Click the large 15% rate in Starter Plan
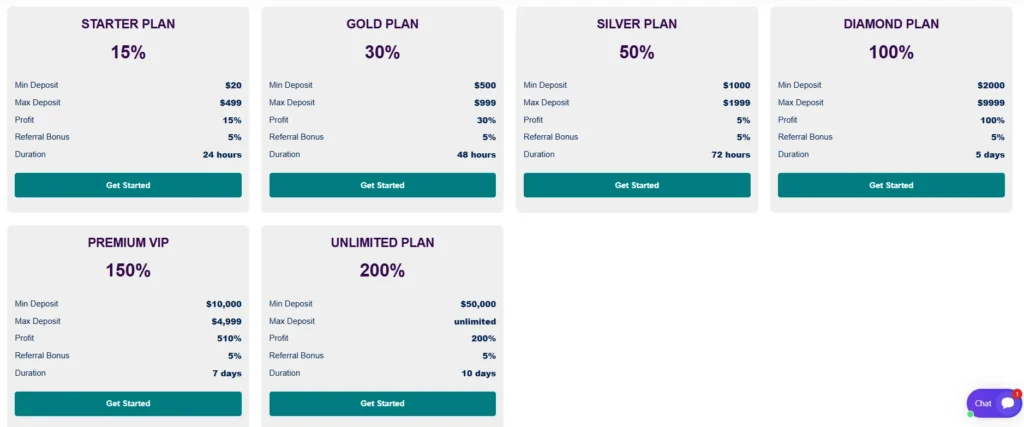This screenshot has height=427, width=1024. pos(128,52)
